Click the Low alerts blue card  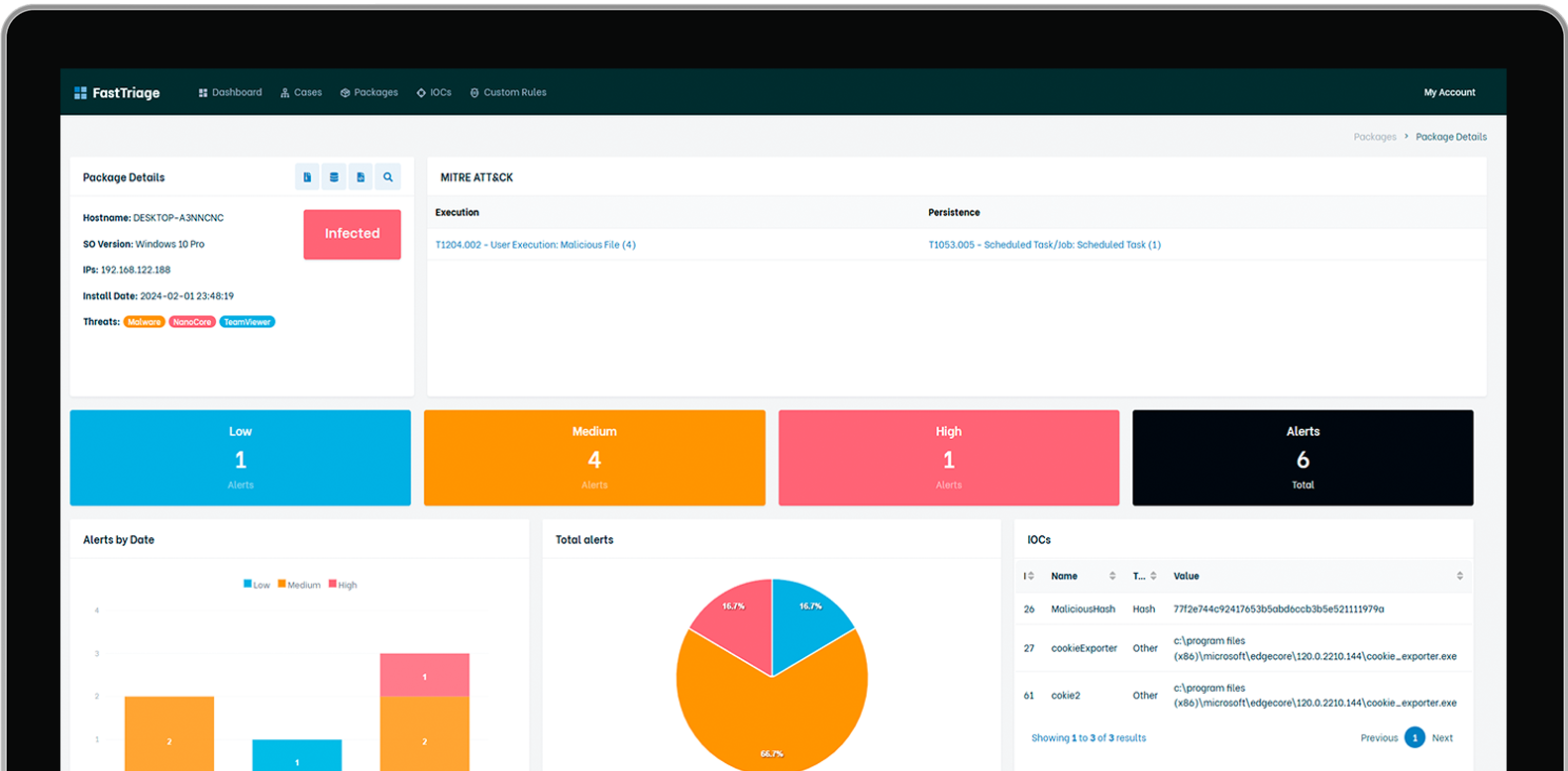coord(241,458)
